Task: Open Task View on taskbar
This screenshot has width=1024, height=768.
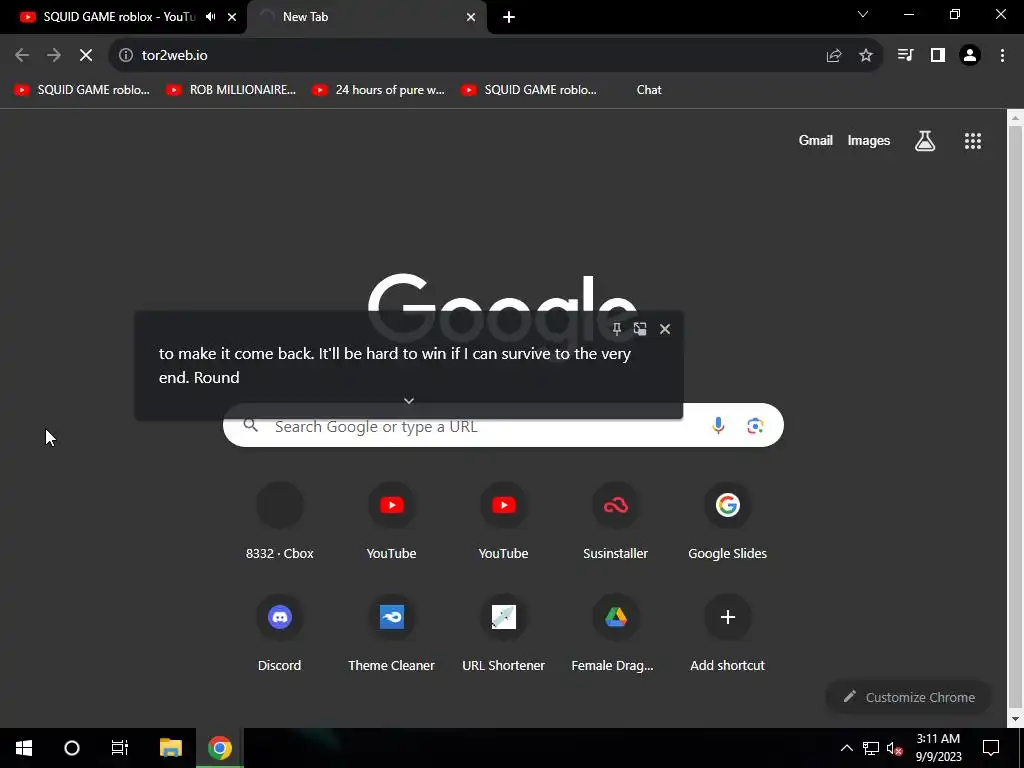Action: pyautogui.click(x=120, y=748)
